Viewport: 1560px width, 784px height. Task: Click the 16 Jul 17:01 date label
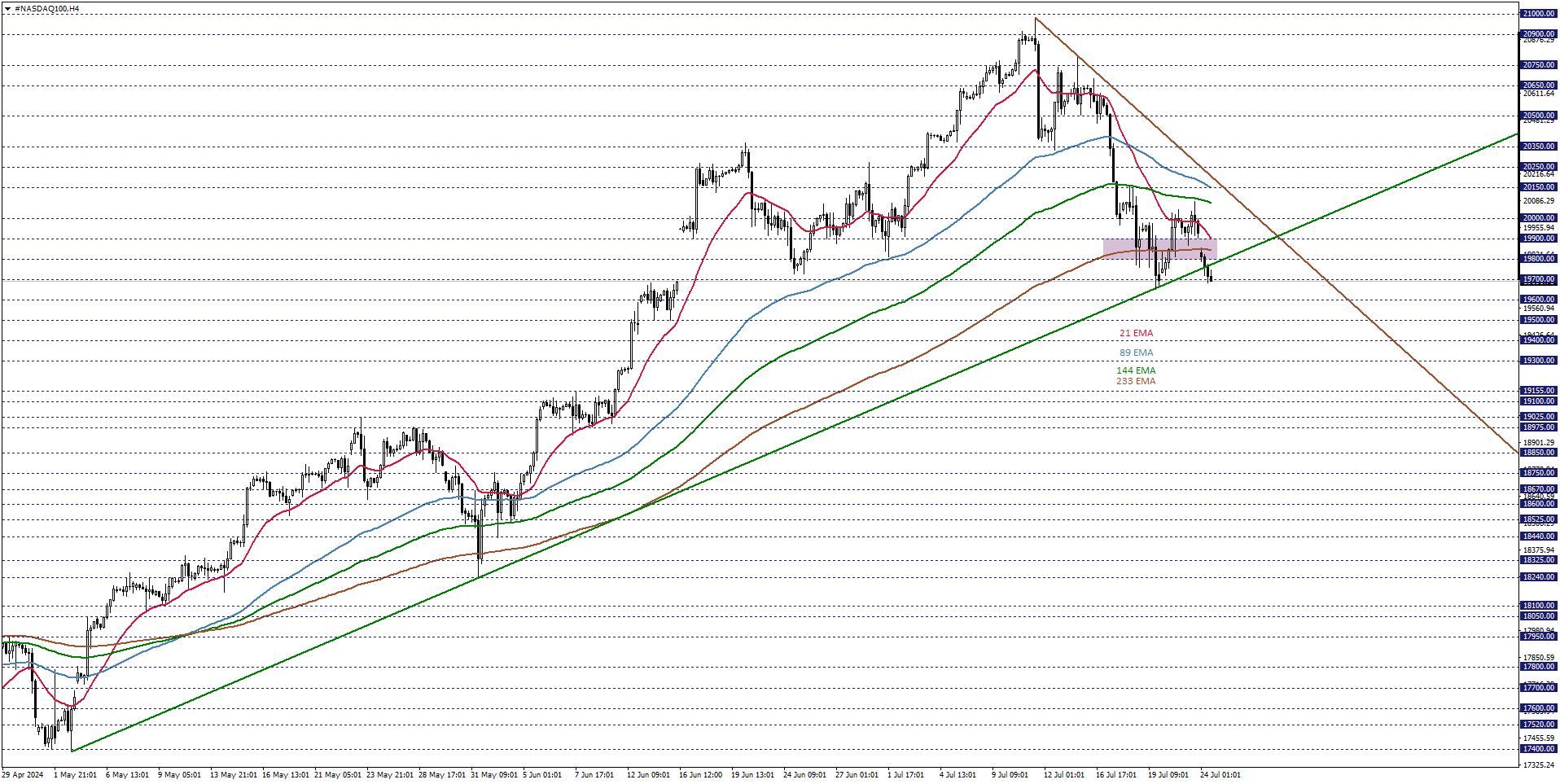(1116, 774)
